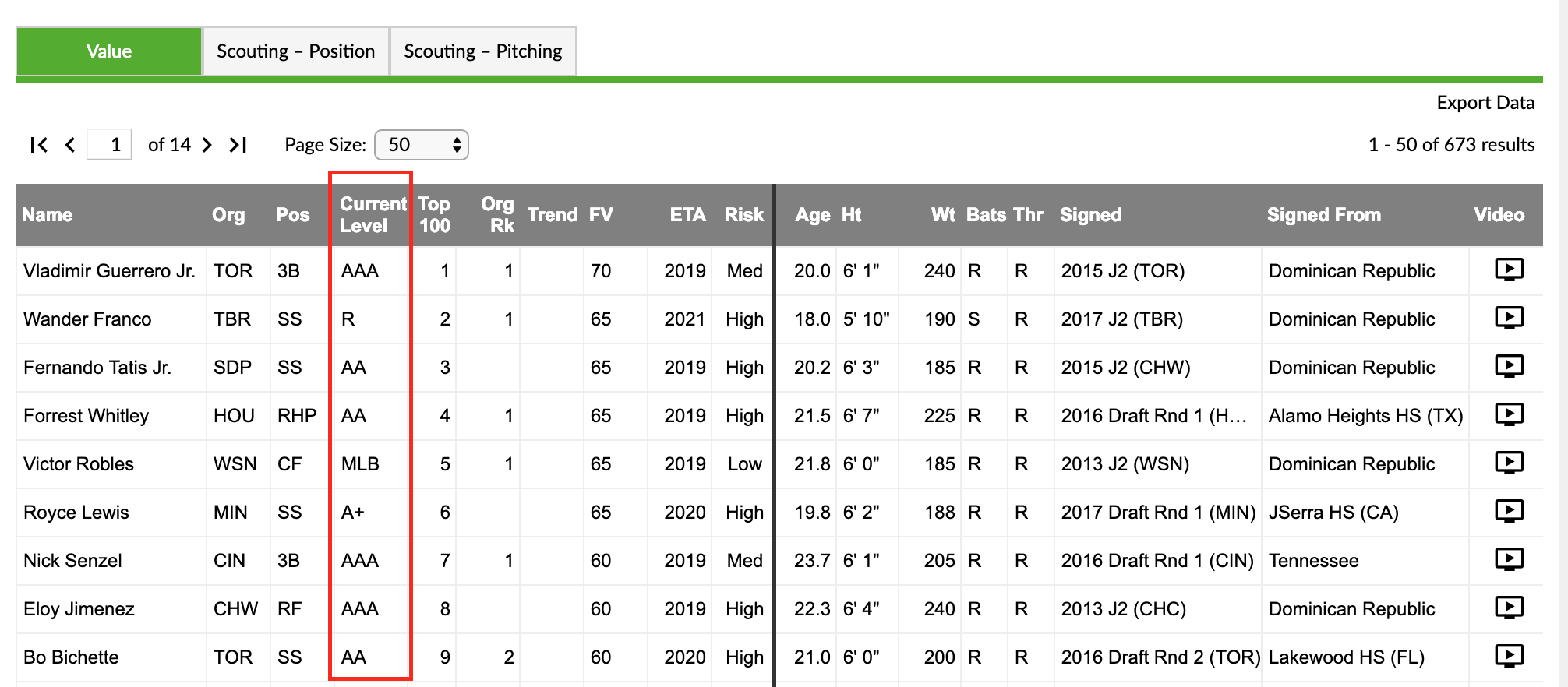The height and width of the screenshot is (687, 1568).
Task: Click the page number input field
Action: point(109,145)
